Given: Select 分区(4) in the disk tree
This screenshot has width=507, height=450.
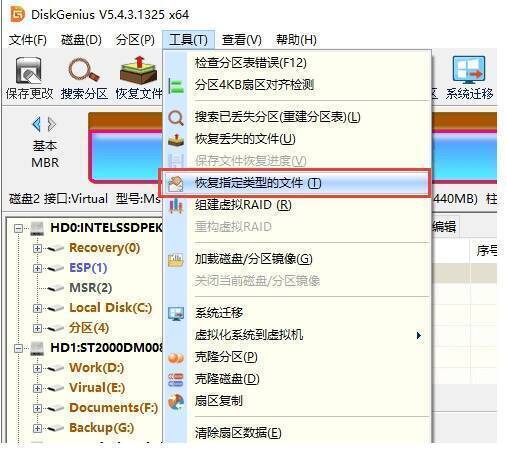Looking at the screenshot, I should click(x=89, y=328).
